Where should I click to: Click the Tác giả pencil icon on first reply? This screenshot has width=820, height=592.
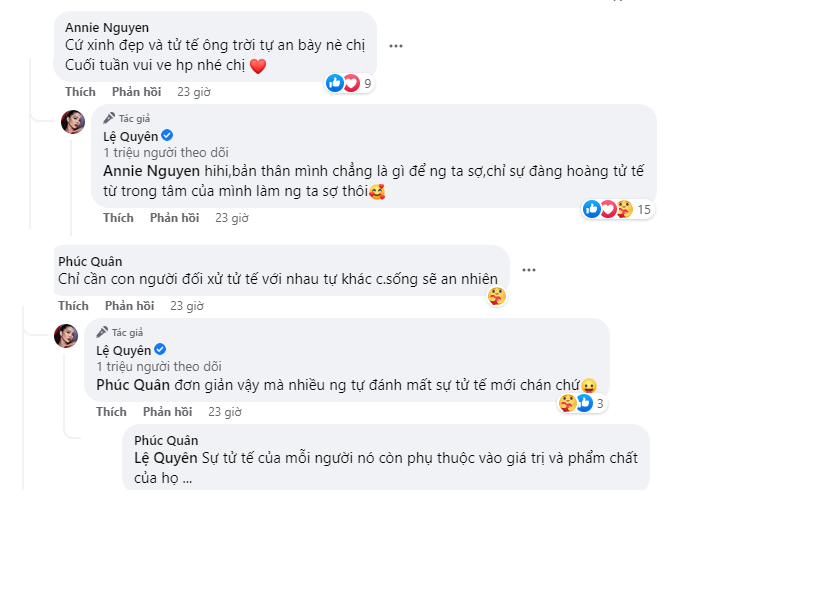pos(109,118)
